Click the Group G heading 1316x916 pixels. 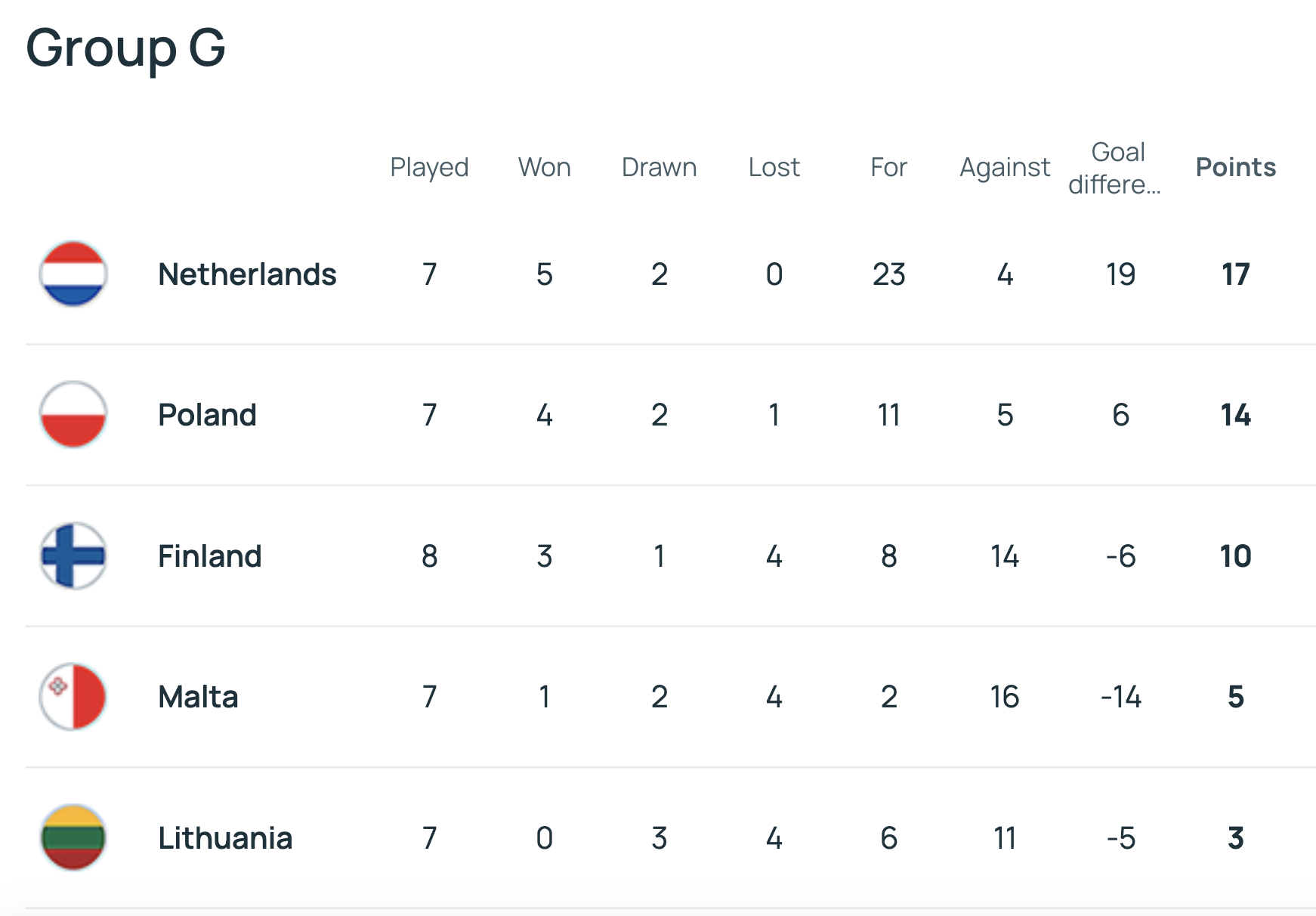(x=126, y=48)
